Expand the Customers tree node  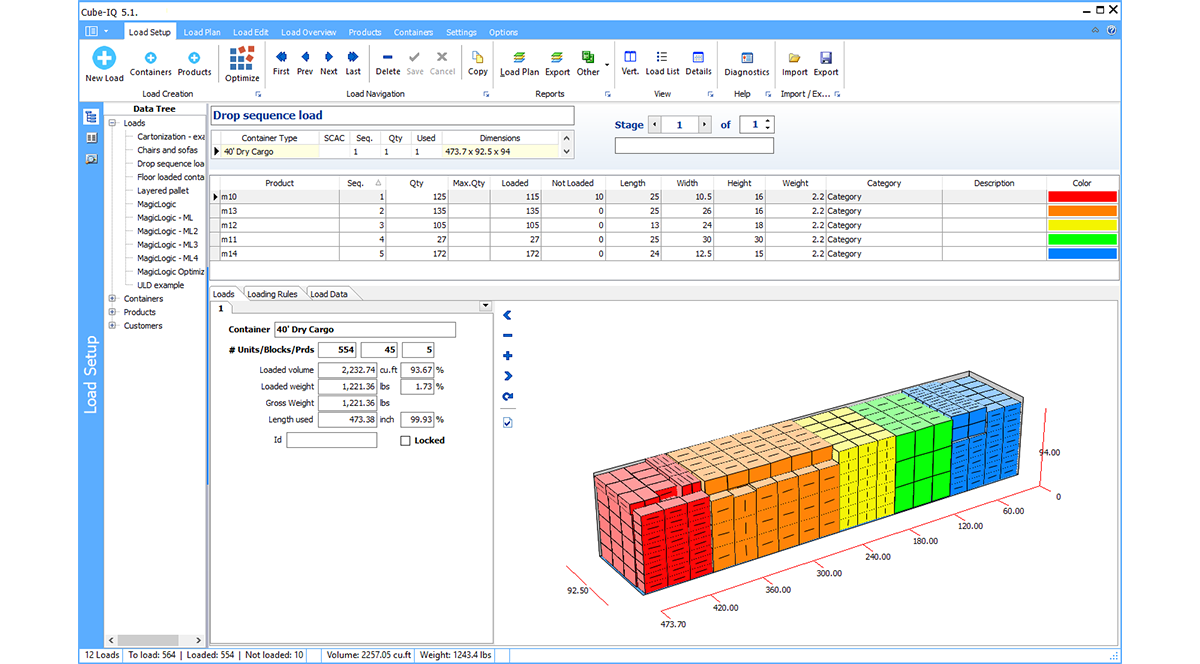(x=112, y=326)
